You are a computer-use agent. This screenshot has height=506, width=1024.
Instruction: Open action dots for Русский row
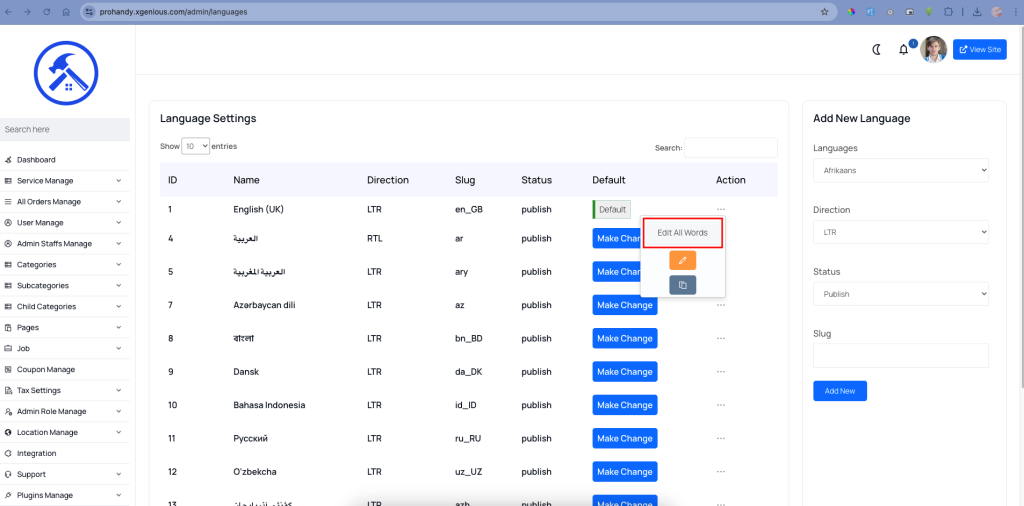point(721,439)
